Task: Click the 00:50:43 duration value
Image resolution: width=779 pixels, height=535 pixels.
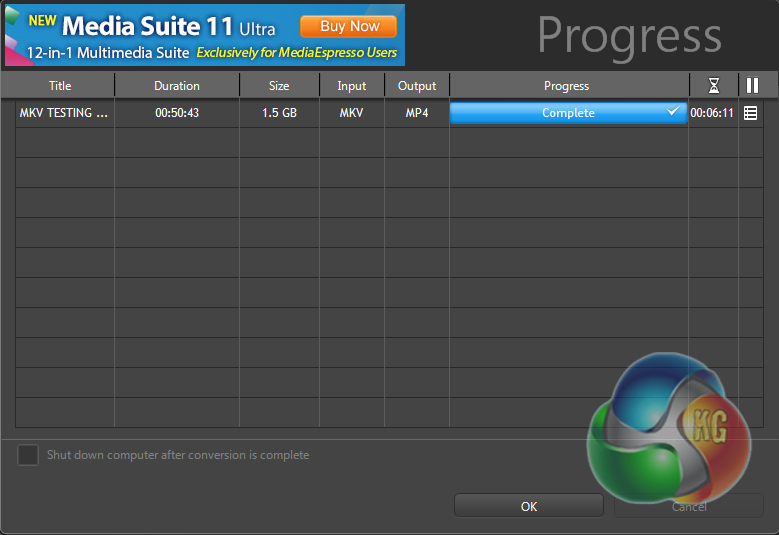Action: click(177, 113)
